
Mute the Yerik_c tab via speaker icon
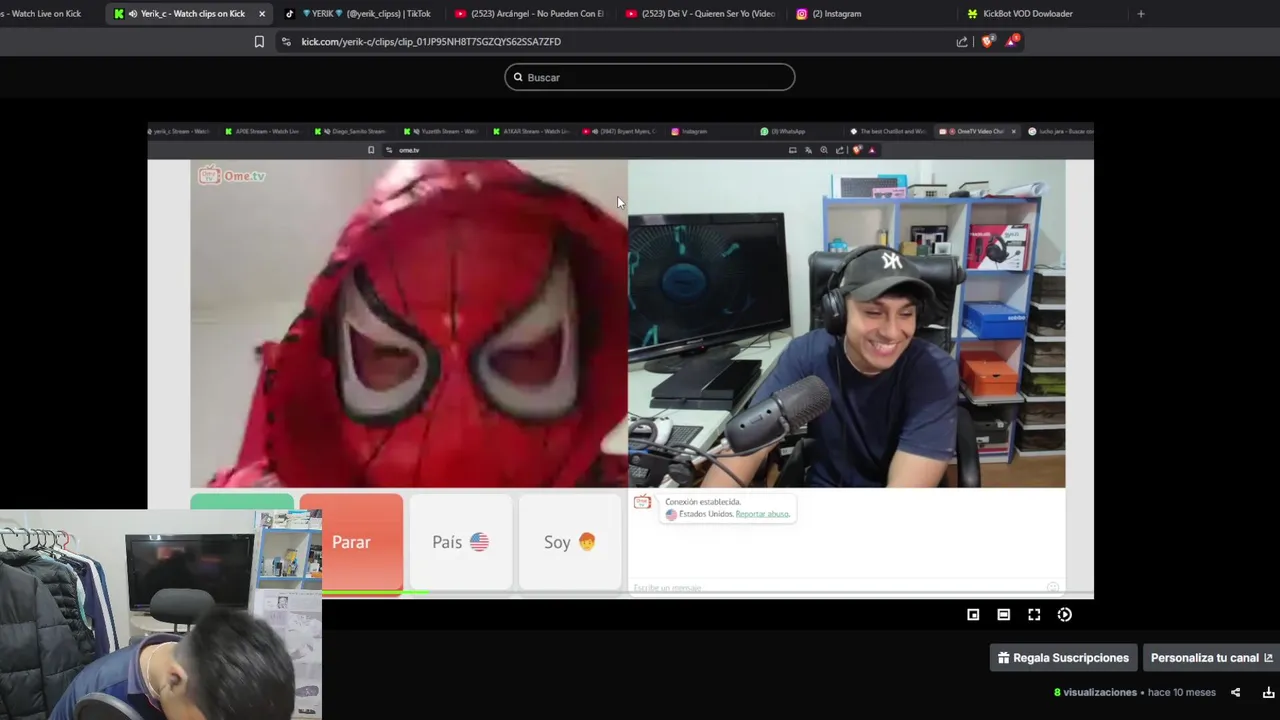(x=133, y=14)
